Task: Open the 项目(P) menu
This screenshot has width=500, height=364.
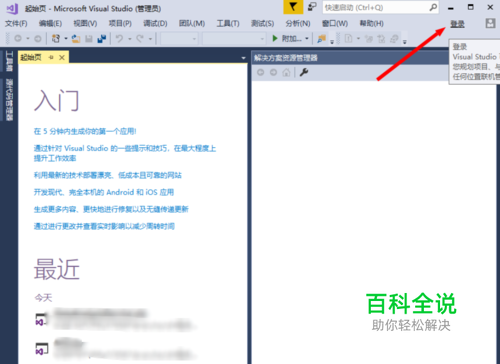Action: click(x=120, y=23)
